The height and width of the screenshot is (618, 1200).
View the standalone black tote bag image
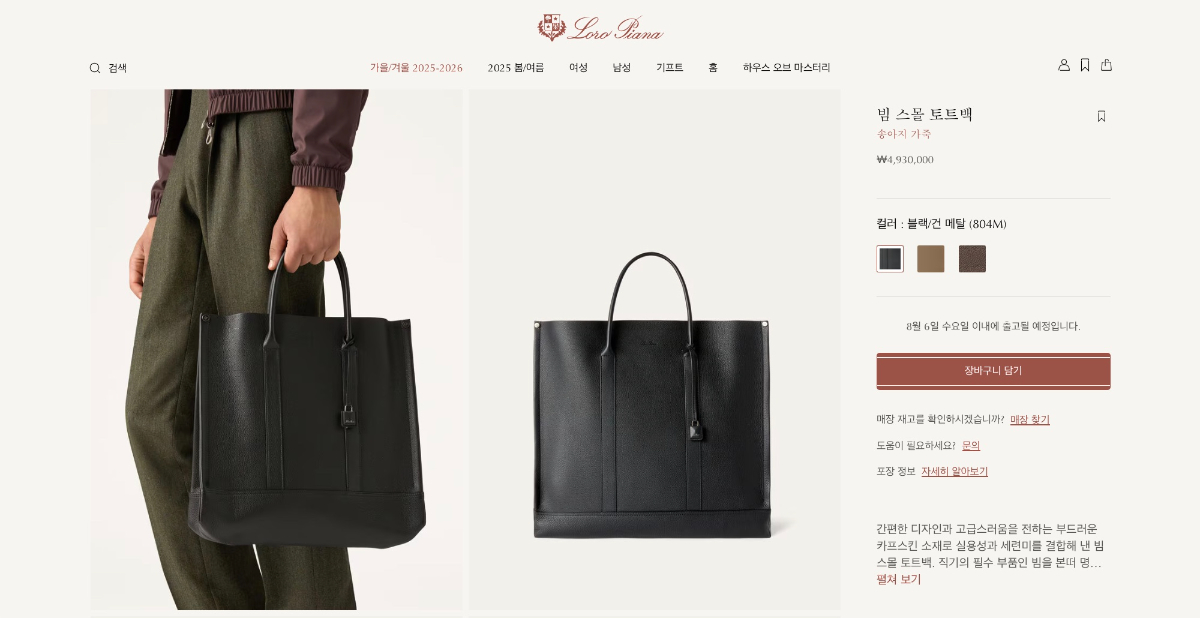(x=655, y=349)
